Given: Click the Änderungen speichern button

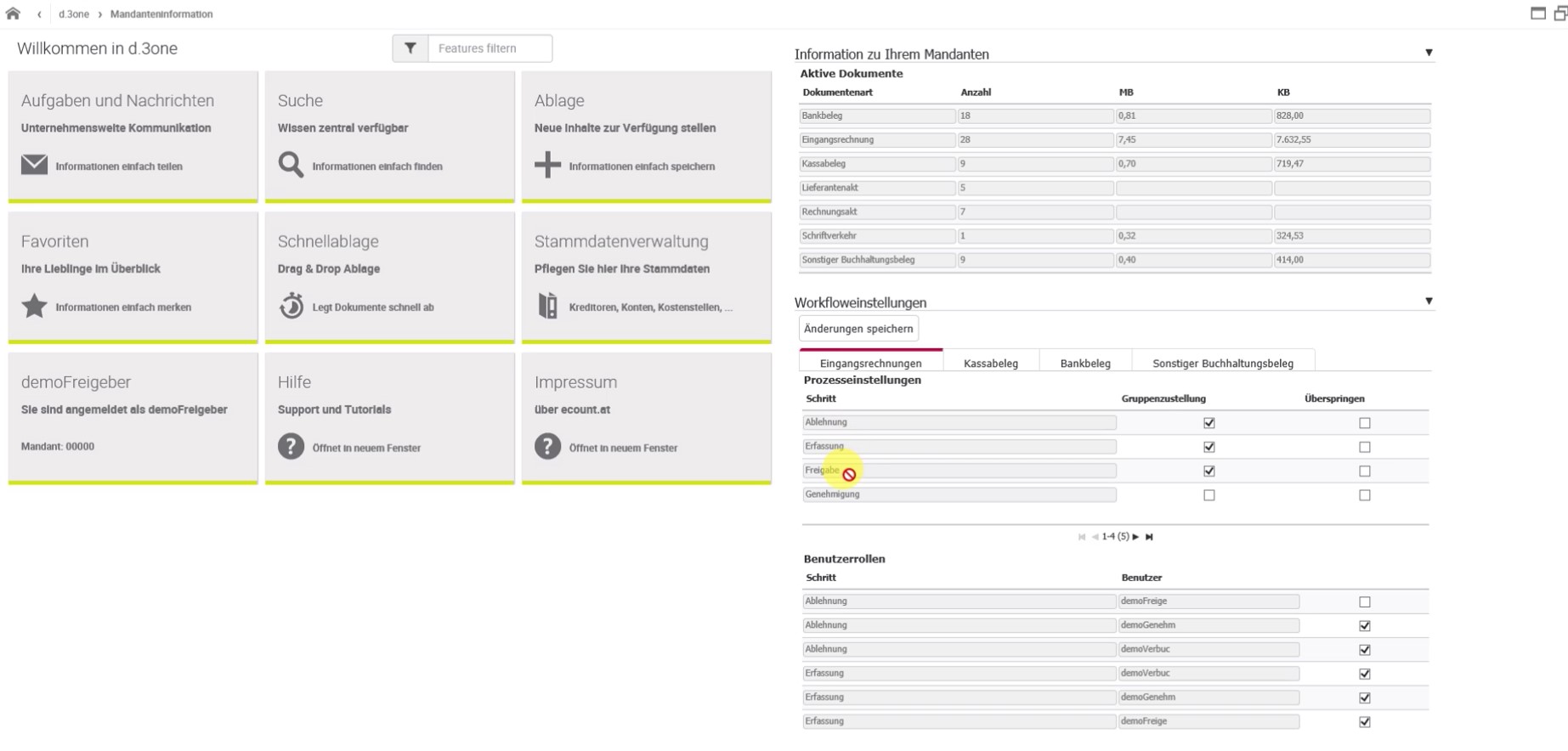Looking at the screenshot, I should pyautogui.click(x=858, y=329).
